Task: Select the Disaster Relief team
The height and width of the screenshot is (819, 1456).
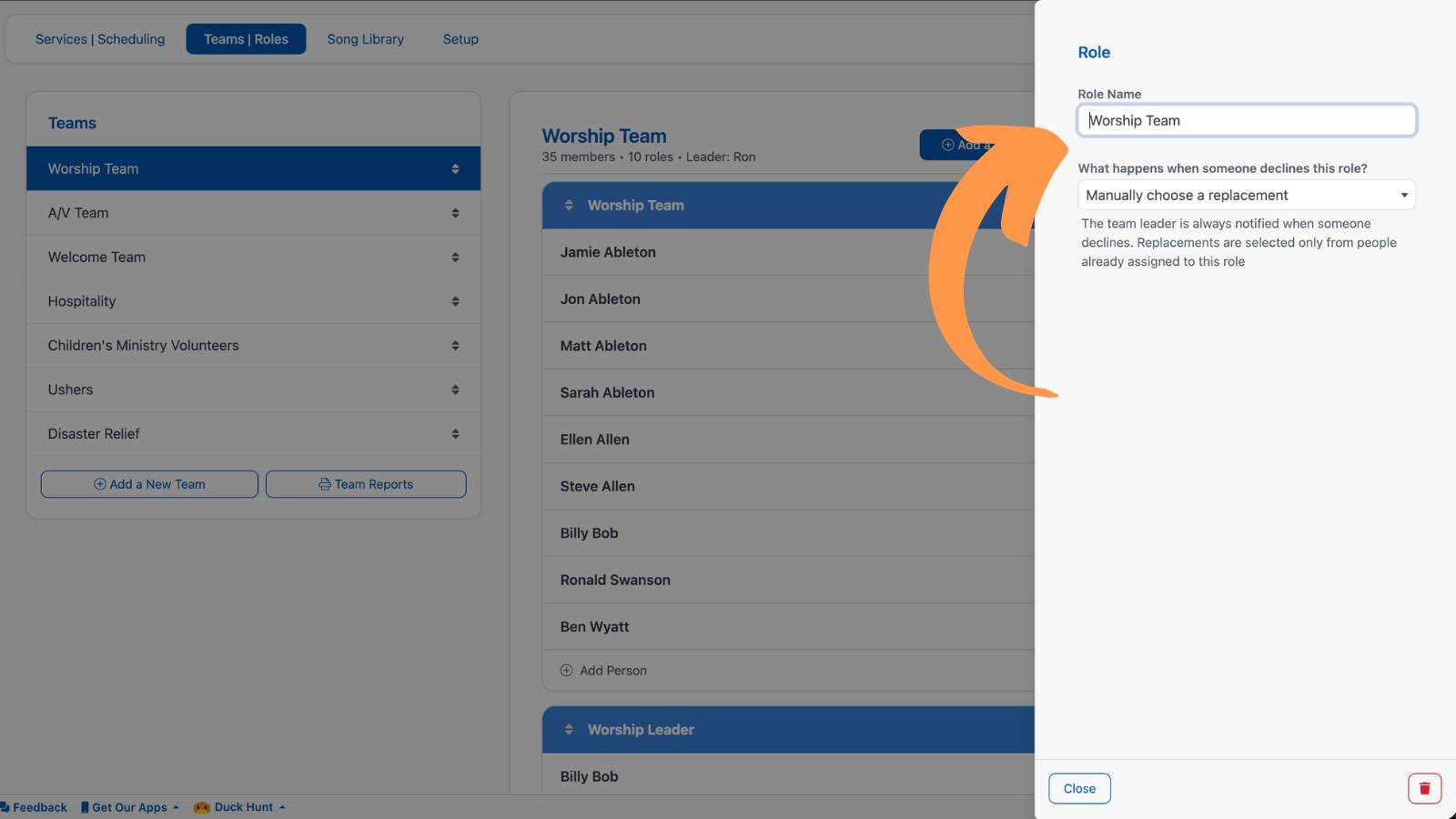Action: click(253, 434)
